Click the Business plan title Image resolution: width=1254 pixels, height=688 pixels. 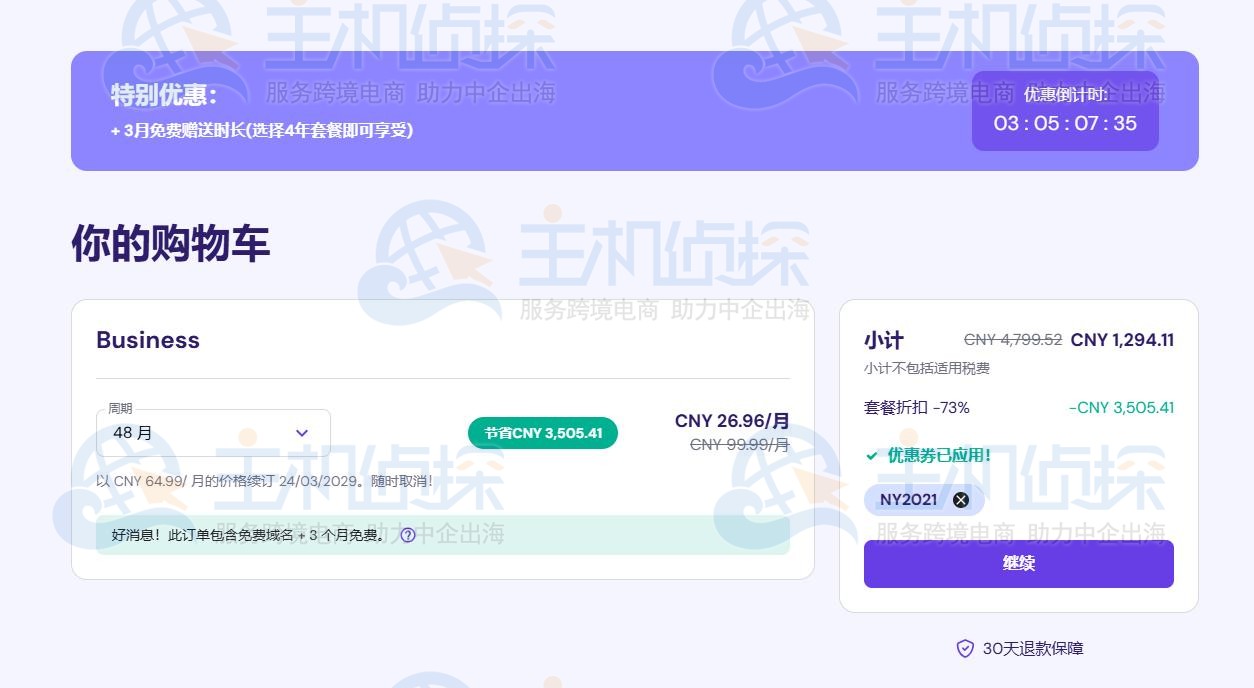[148, 340]
